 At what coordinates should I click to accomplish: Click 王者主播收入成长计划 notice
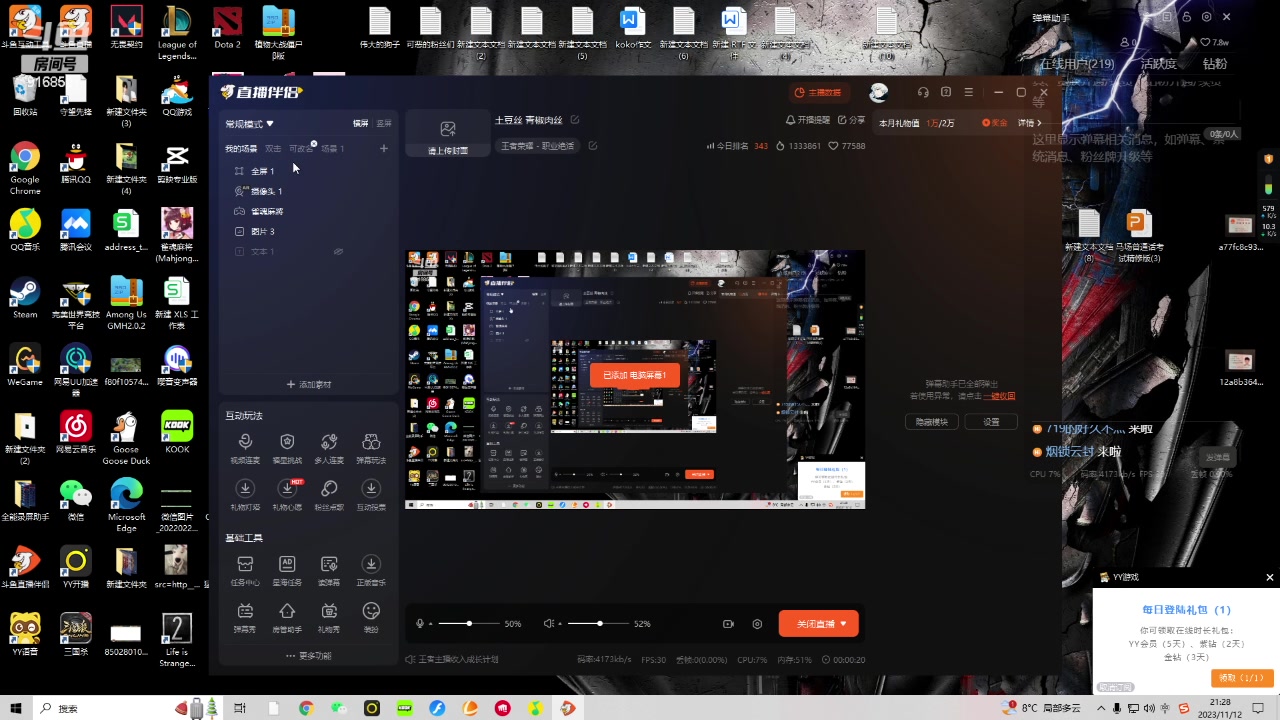452,660
